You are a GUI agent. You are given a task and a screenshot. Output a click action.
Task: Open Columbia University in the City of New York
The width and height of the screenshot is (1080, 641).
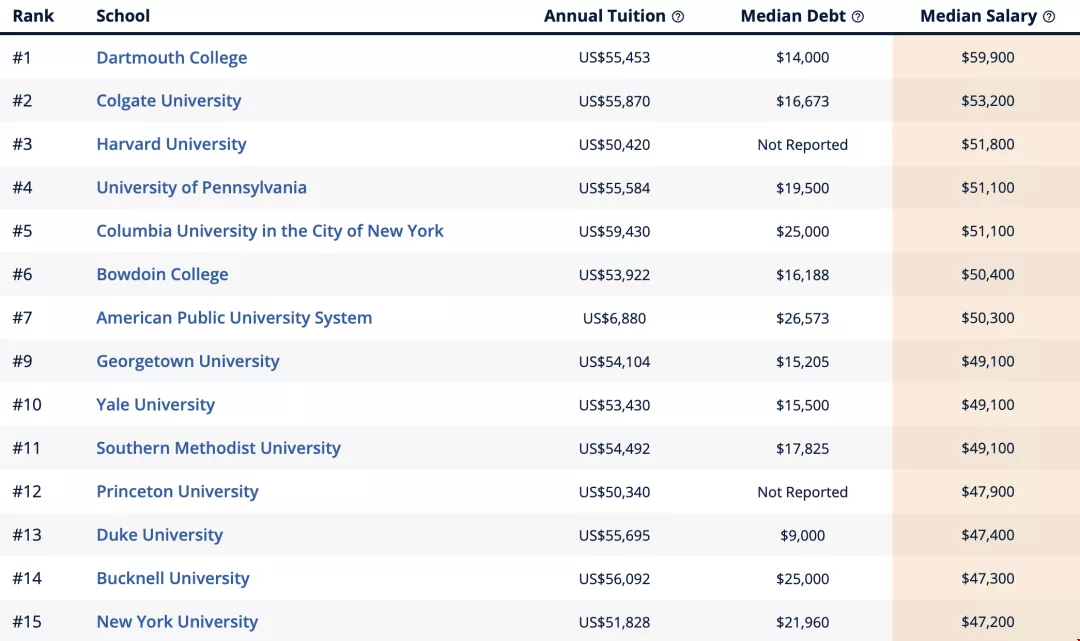[269, 231]
